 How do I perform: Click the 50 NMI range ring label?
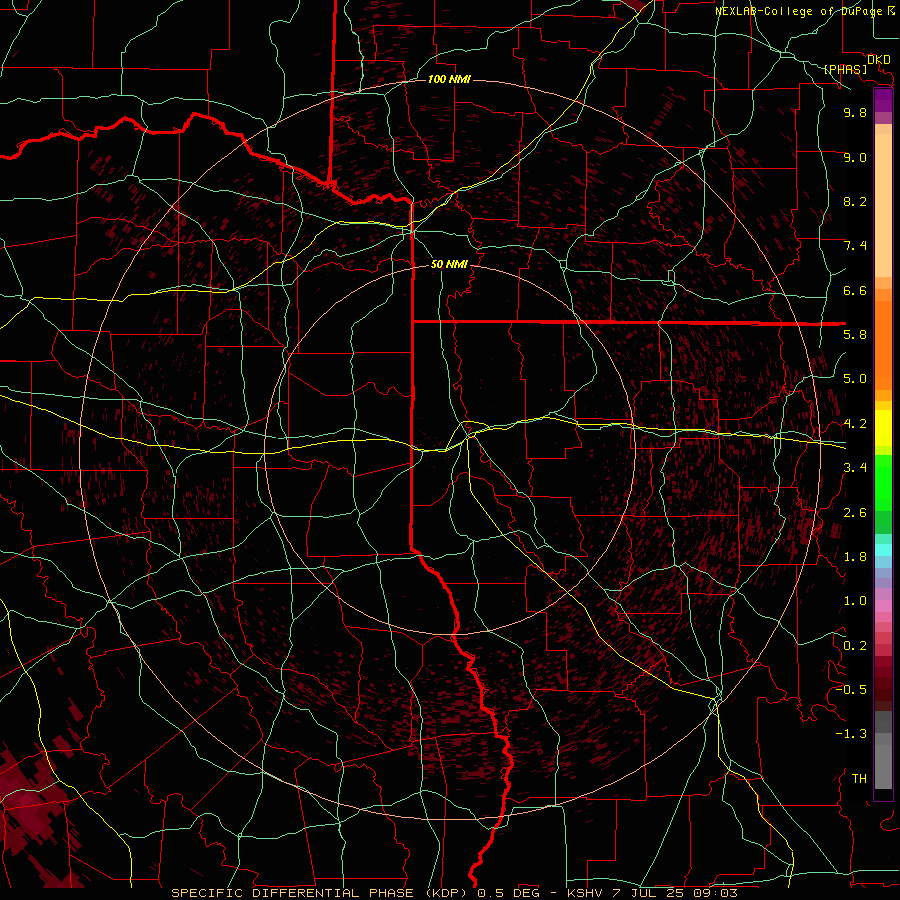[x=449, y=265]
